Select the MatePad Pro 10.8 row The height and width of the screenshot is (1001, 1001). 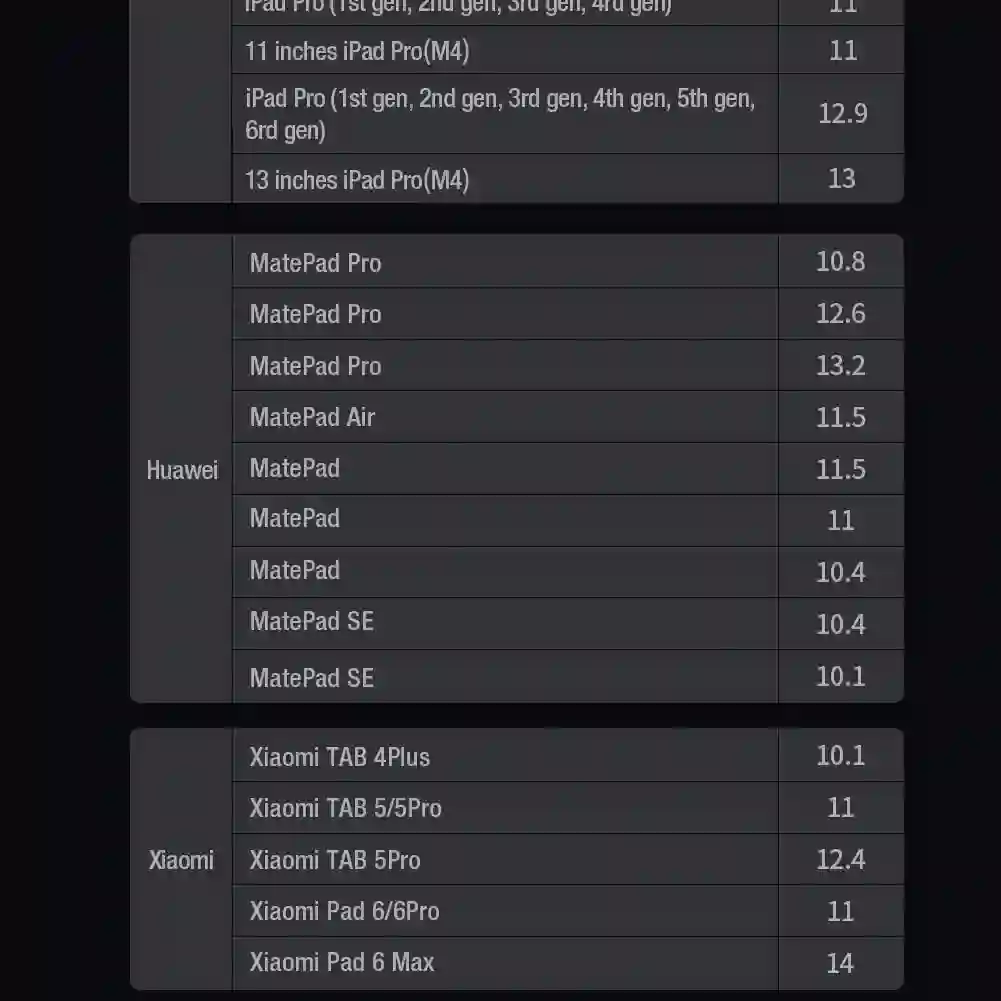click(x=568, y=262)
